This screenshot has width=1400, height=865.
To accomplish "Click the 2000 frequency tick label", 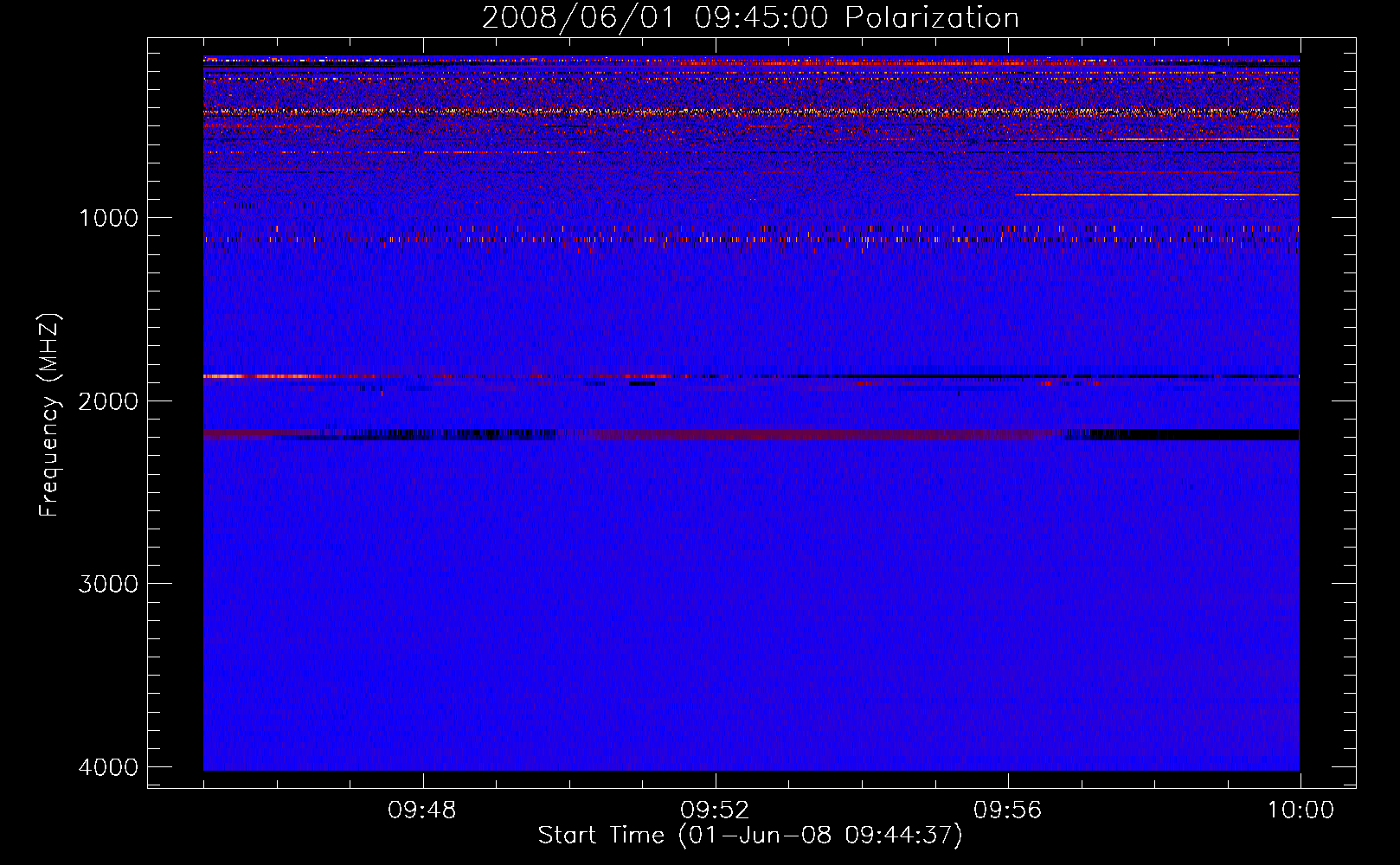I will click(x=108, y=400).
